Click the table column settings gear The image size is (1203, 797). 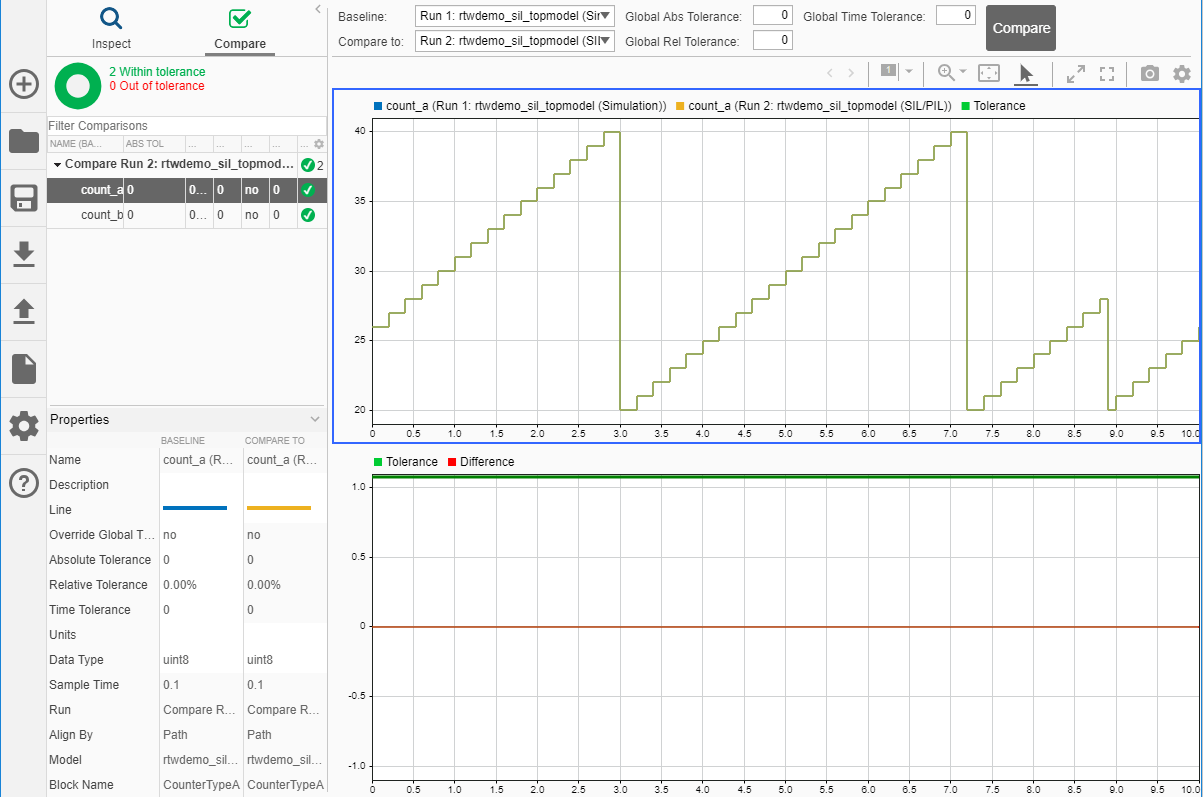click(x=319, y=144)
